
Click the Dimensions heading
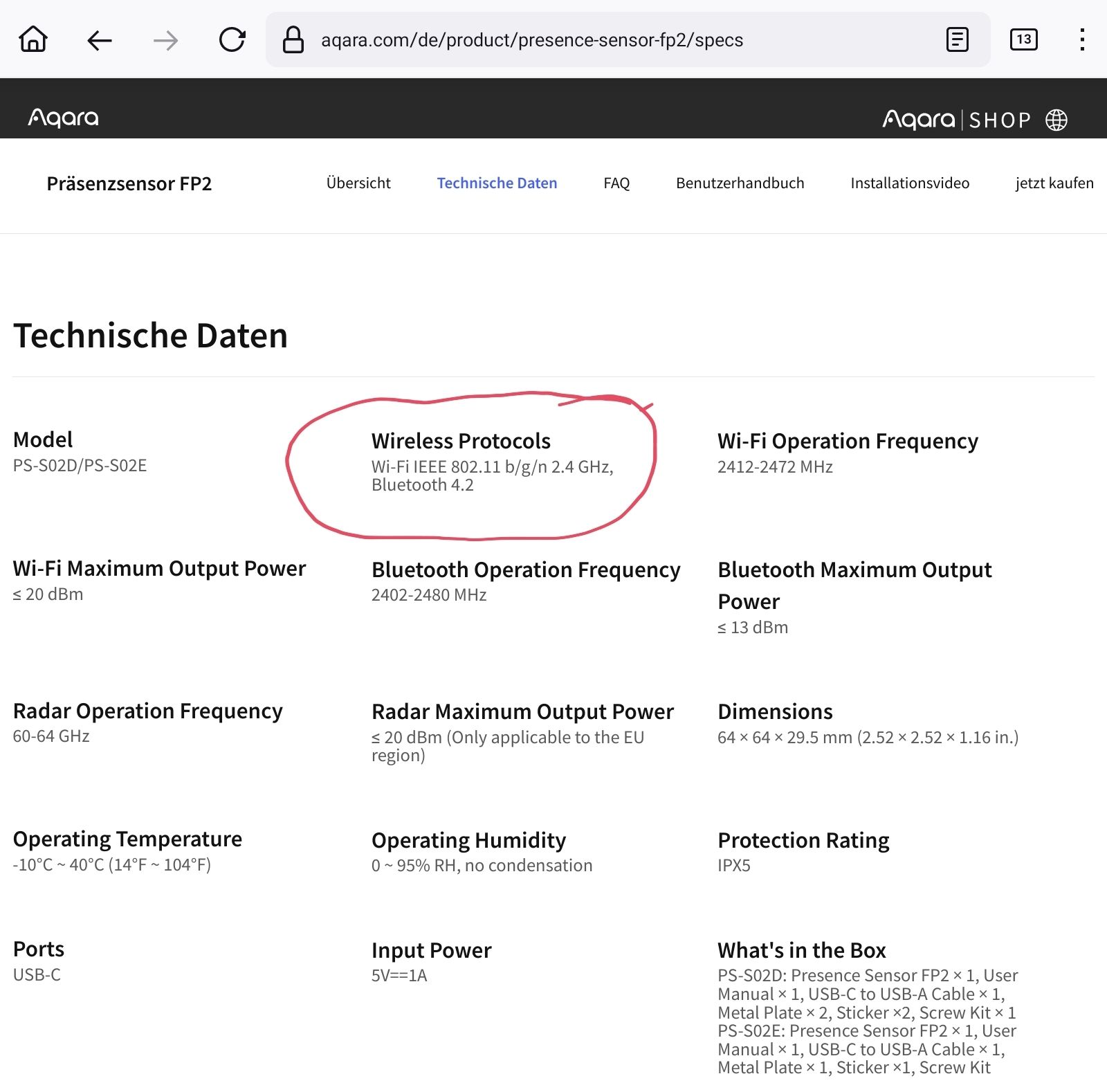775,711
